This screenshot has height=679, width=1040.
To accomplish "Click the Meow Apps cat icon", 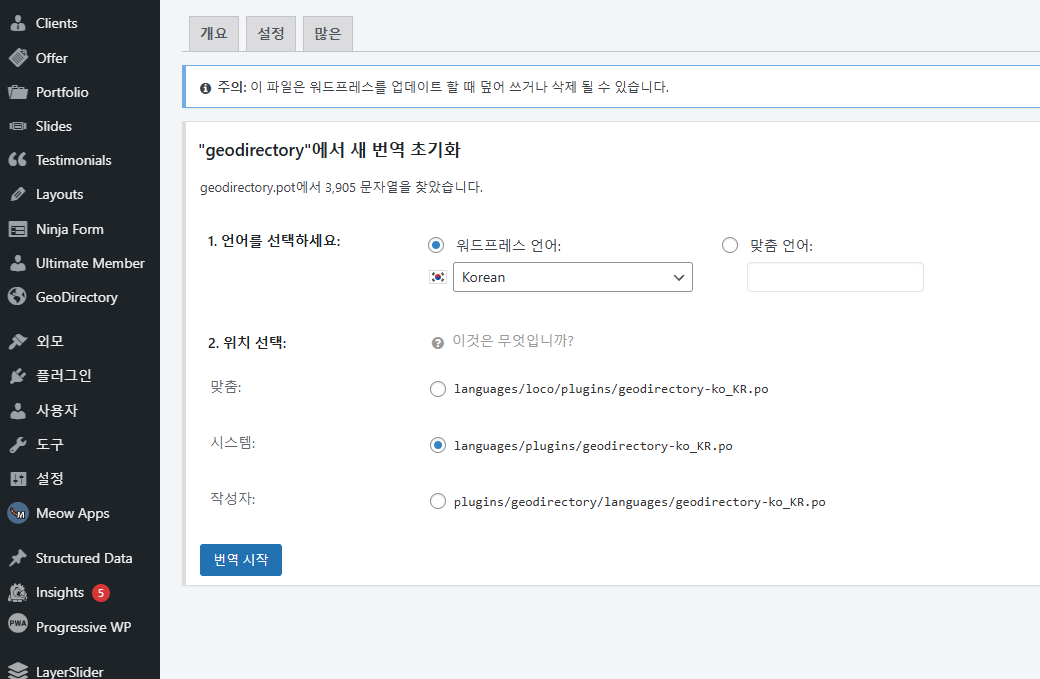I will click(x=18, y=513).
